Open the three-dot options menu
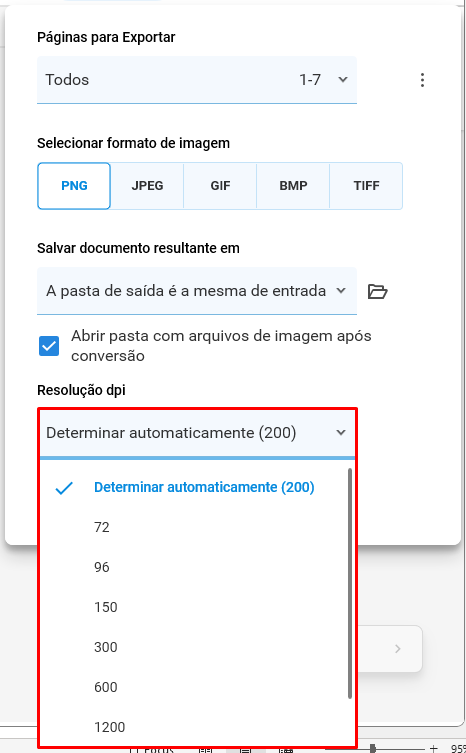466x753 pixels. coord(422,80)
